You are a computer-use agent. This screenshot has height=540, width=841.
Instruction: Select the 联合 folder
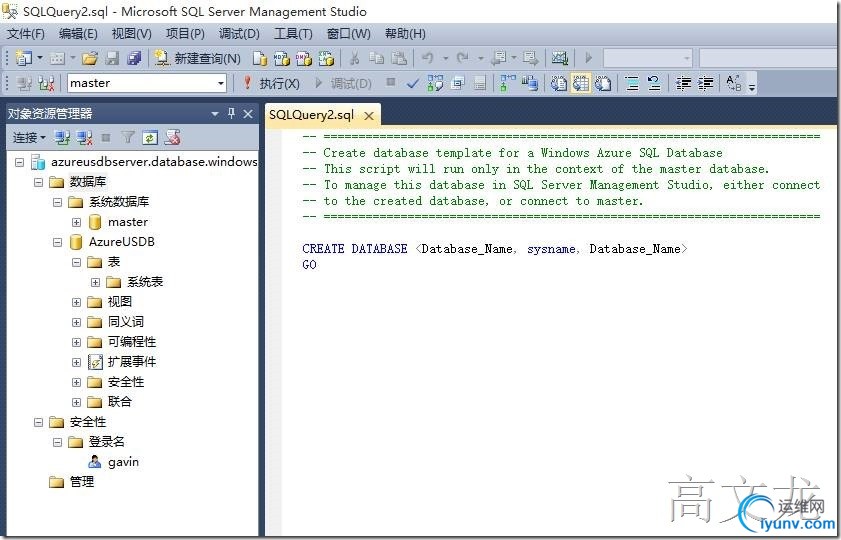(x=120, y=402)
